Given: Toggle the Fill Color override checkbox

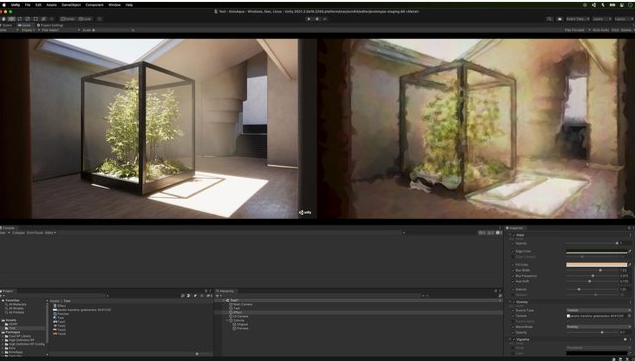Looking at the screenshot, I should pyautogui.click(x=513, y=265).
